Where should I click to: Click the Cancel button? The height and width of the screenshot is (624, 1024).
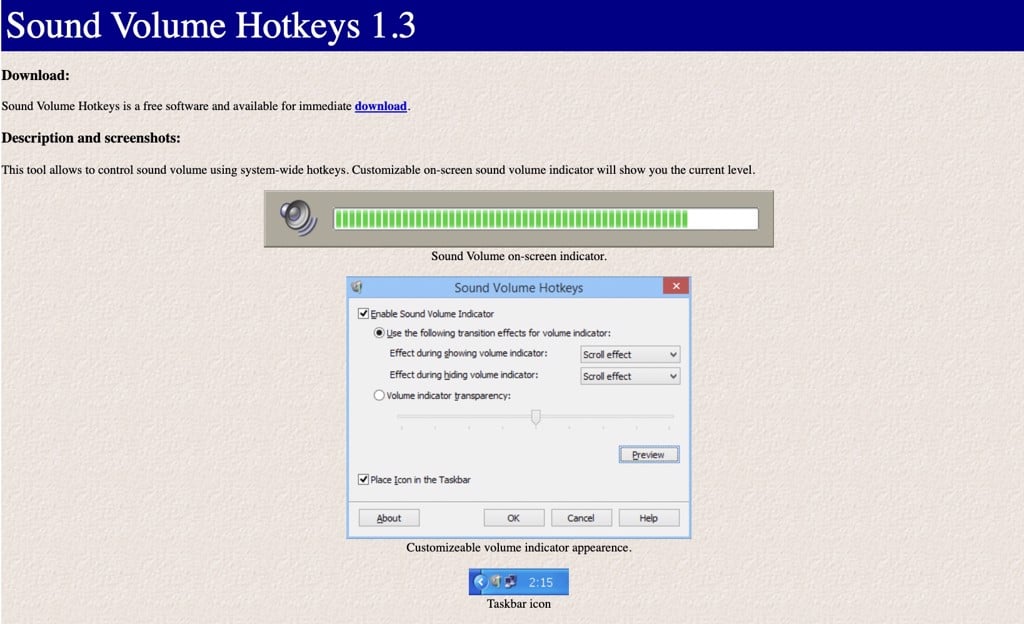pos(581,518)
